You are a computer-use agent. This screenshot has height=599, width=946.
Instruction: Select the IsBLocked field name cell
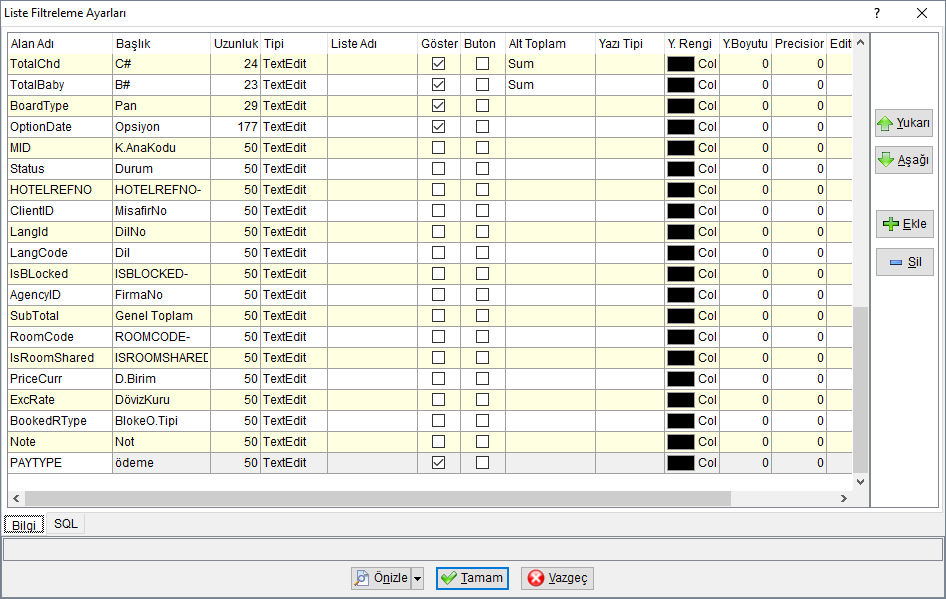point(60,274)
